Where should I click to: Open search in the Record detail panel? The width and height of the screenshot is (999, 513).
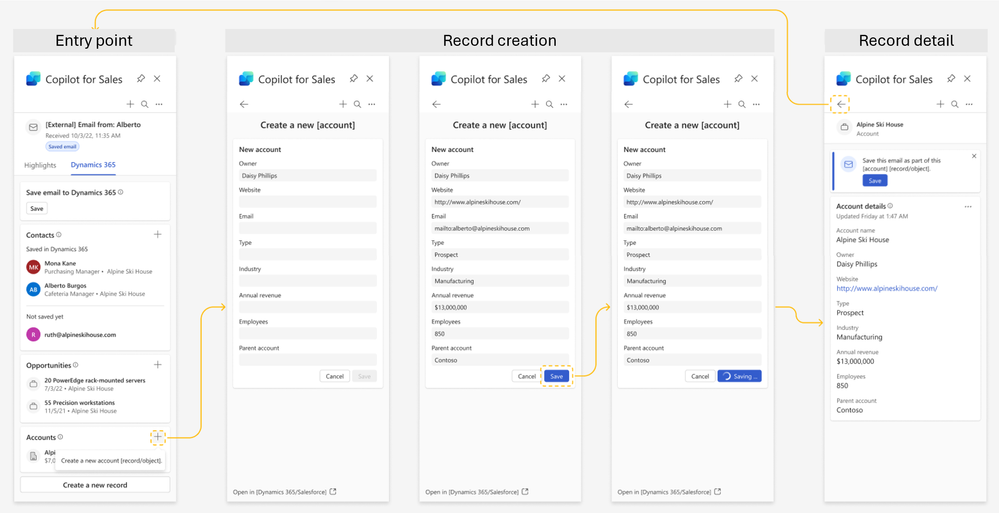(955, 104)
